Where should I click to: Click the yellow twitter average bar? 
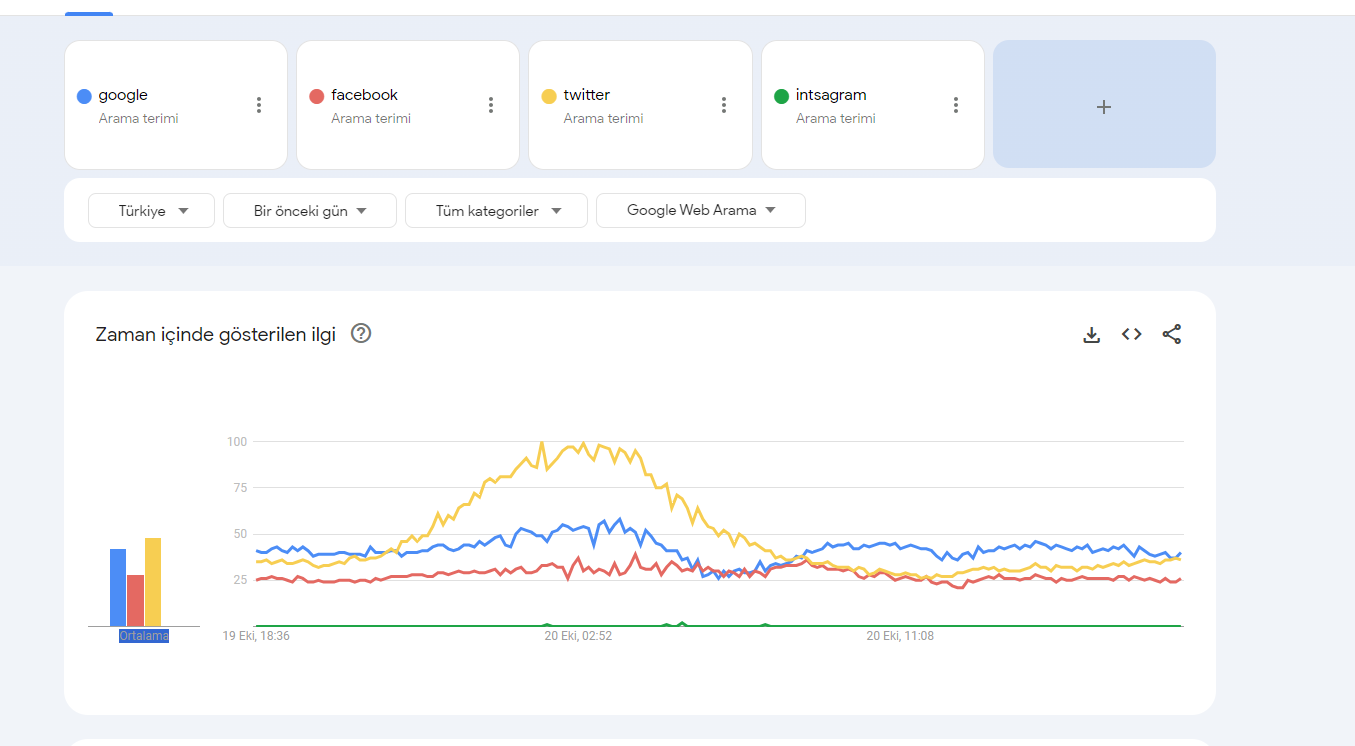point(153,582)
